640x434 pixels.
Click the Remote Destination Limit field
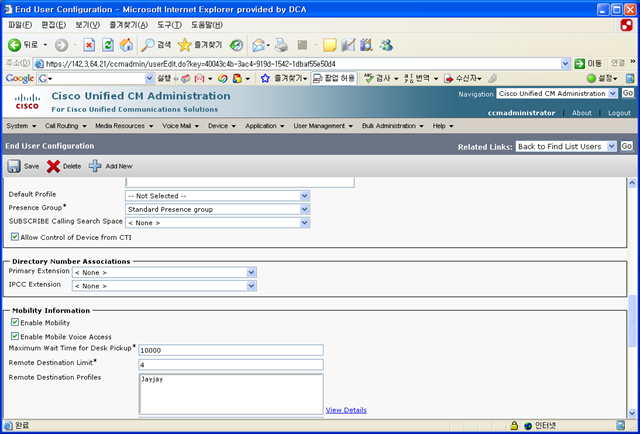tap(231, 365)
